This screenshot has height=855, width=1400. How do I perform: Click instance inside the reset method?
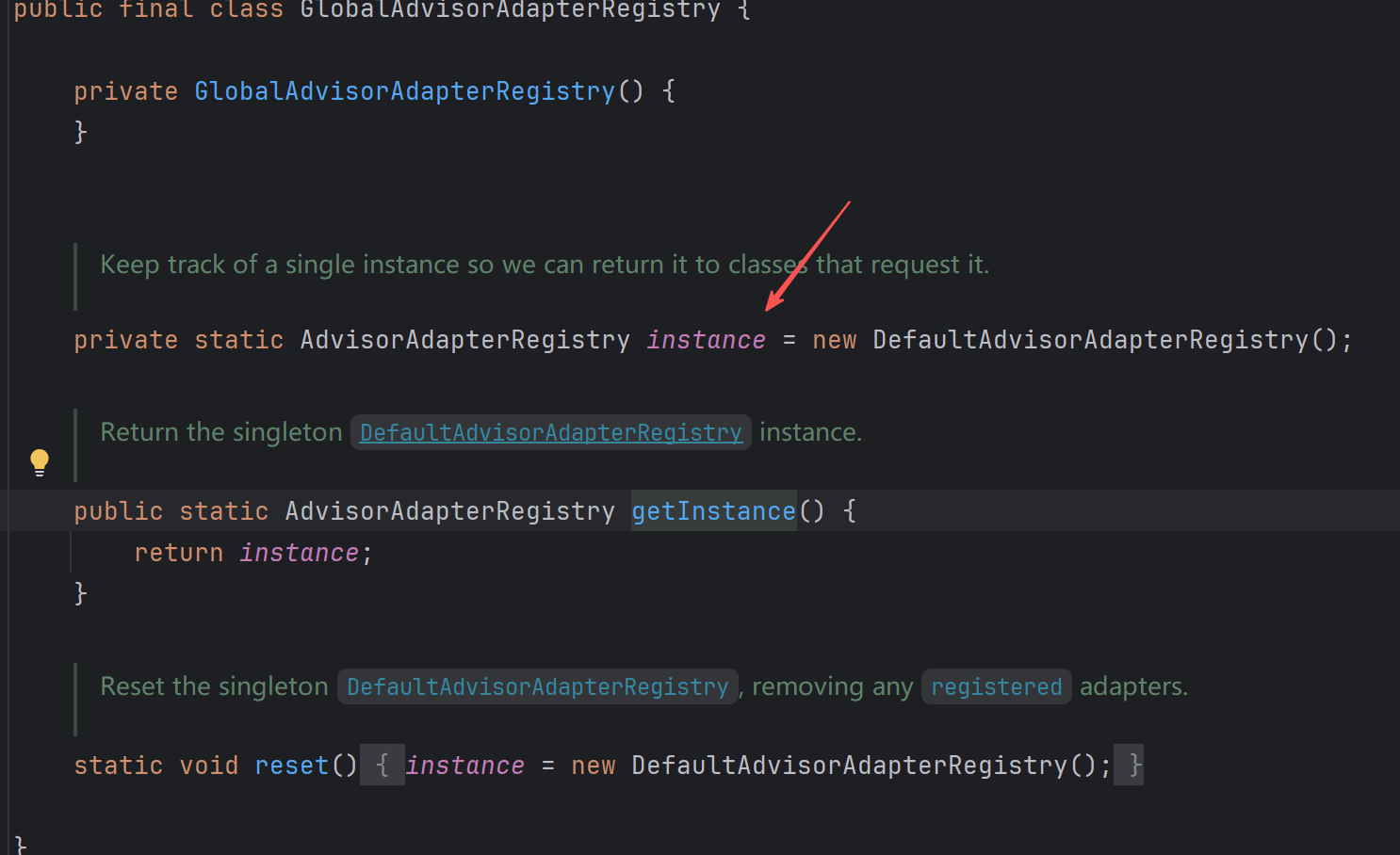coord(464,766)
